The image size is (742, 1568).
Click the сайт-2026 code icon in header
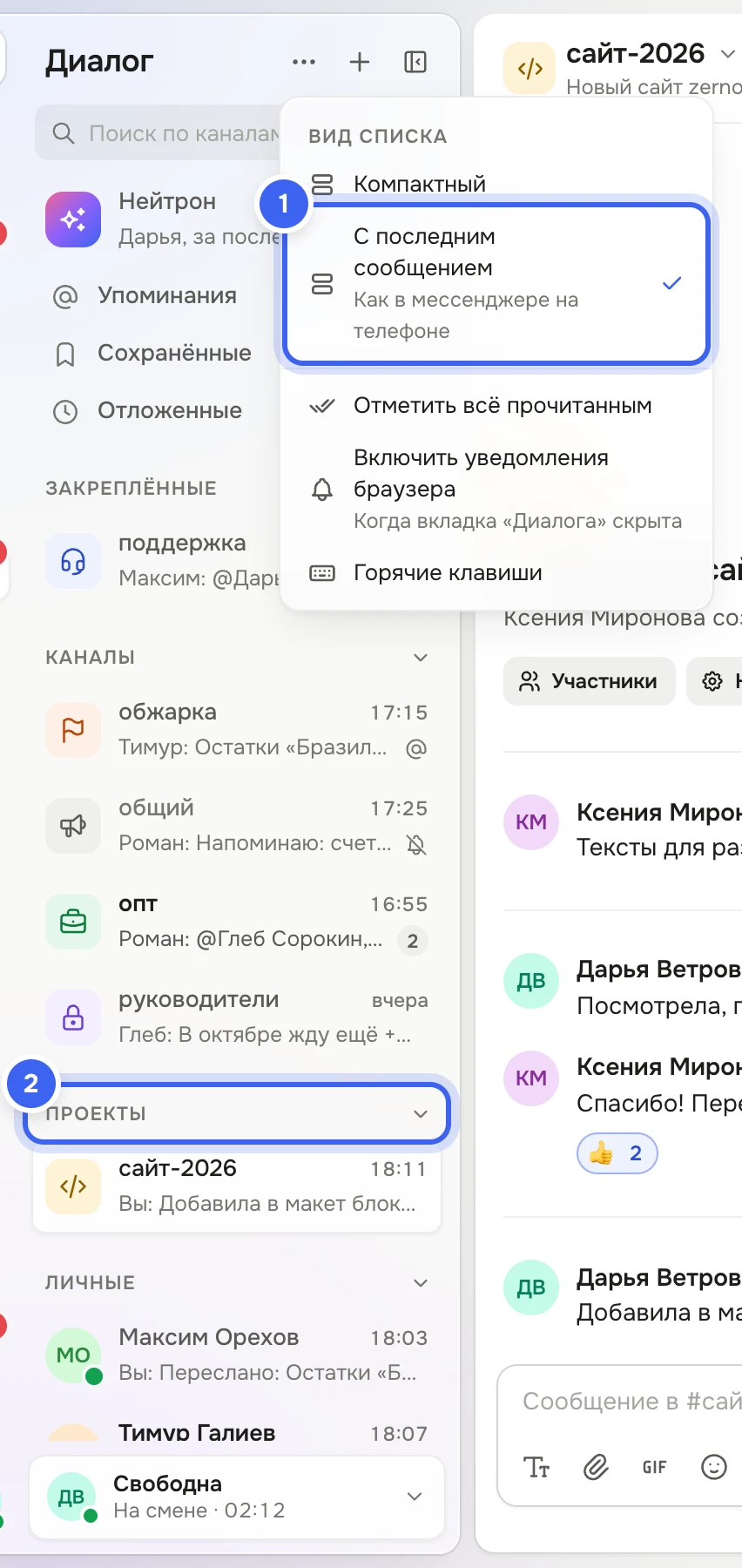point(530,68)
